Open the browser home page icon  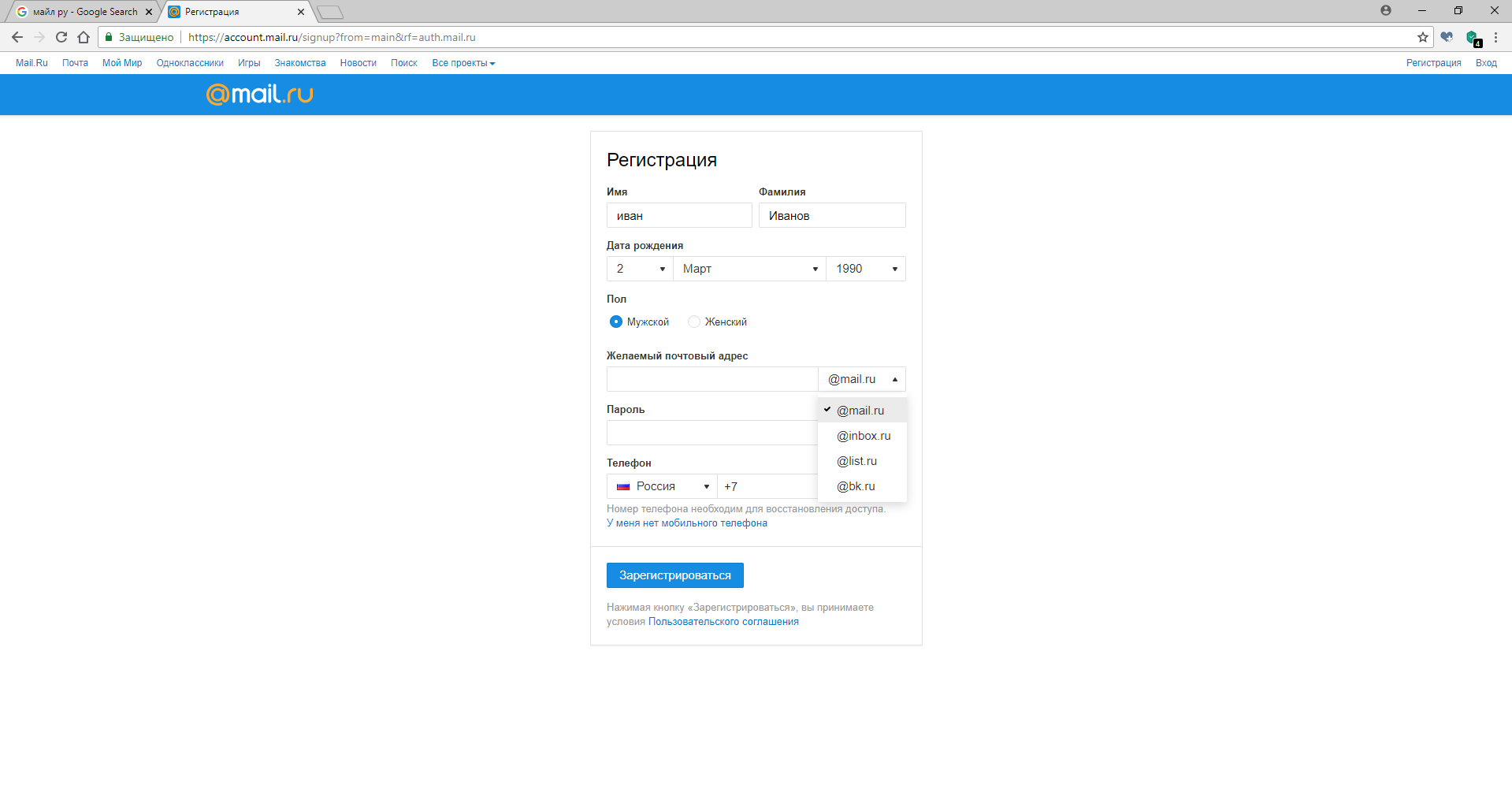coord(84,37)
